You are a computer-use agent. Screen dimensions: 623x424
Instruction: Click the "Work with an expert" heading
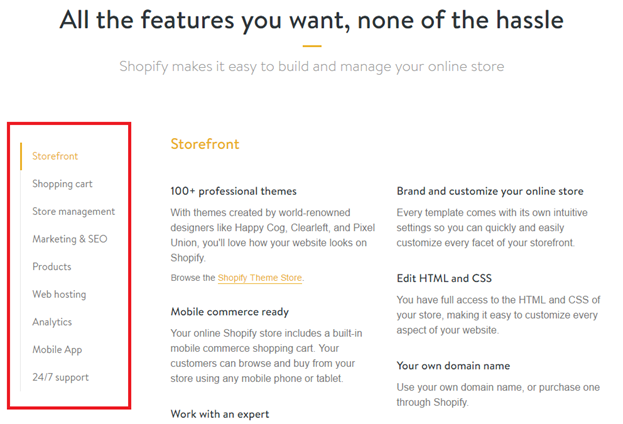point(219,414)
